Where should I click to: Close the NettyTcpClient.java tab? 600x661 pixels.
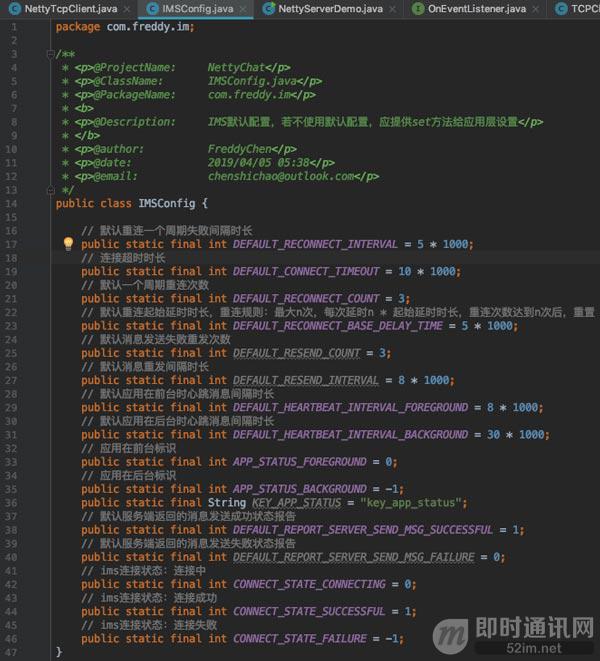click(x=126, y=9)
